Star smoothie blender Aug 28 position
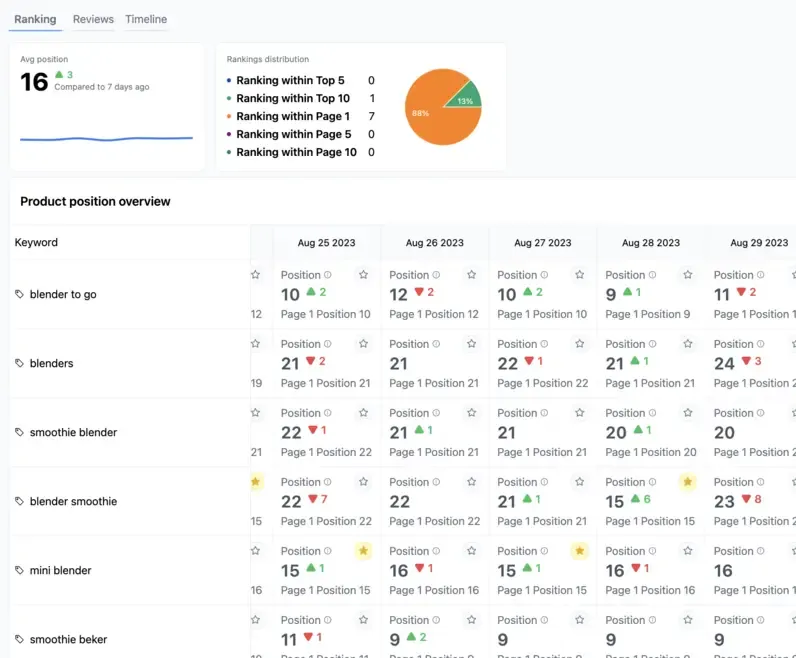 coord(688,413)
